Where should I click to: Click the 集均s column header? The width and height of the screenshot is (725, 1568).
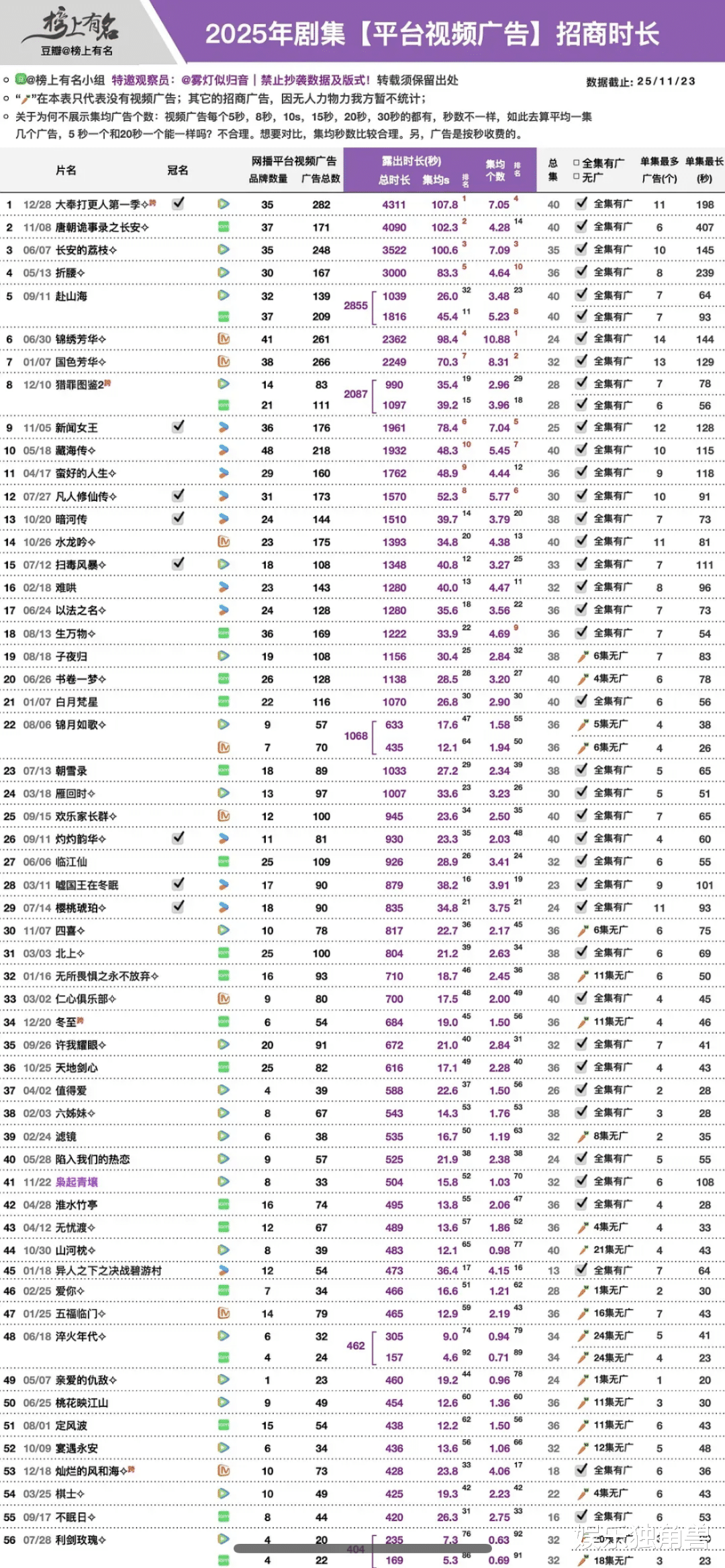[436, 180]
